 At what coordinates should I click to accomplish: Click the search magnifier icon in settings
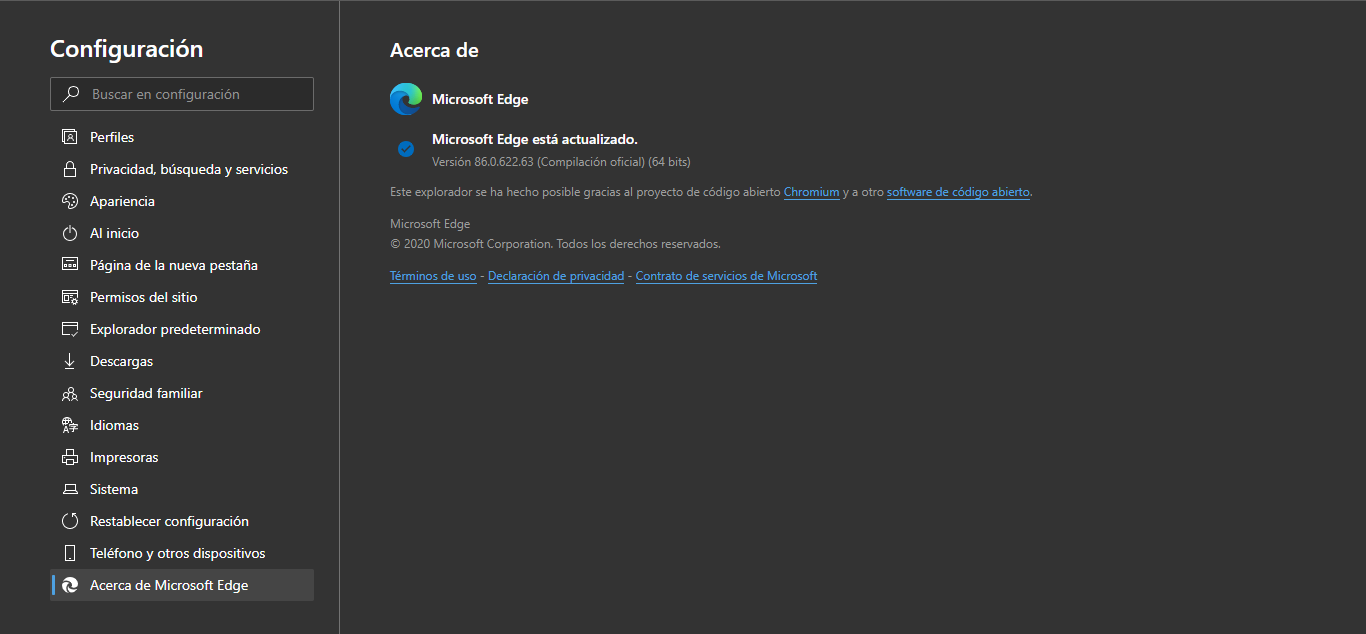point(71,94)
